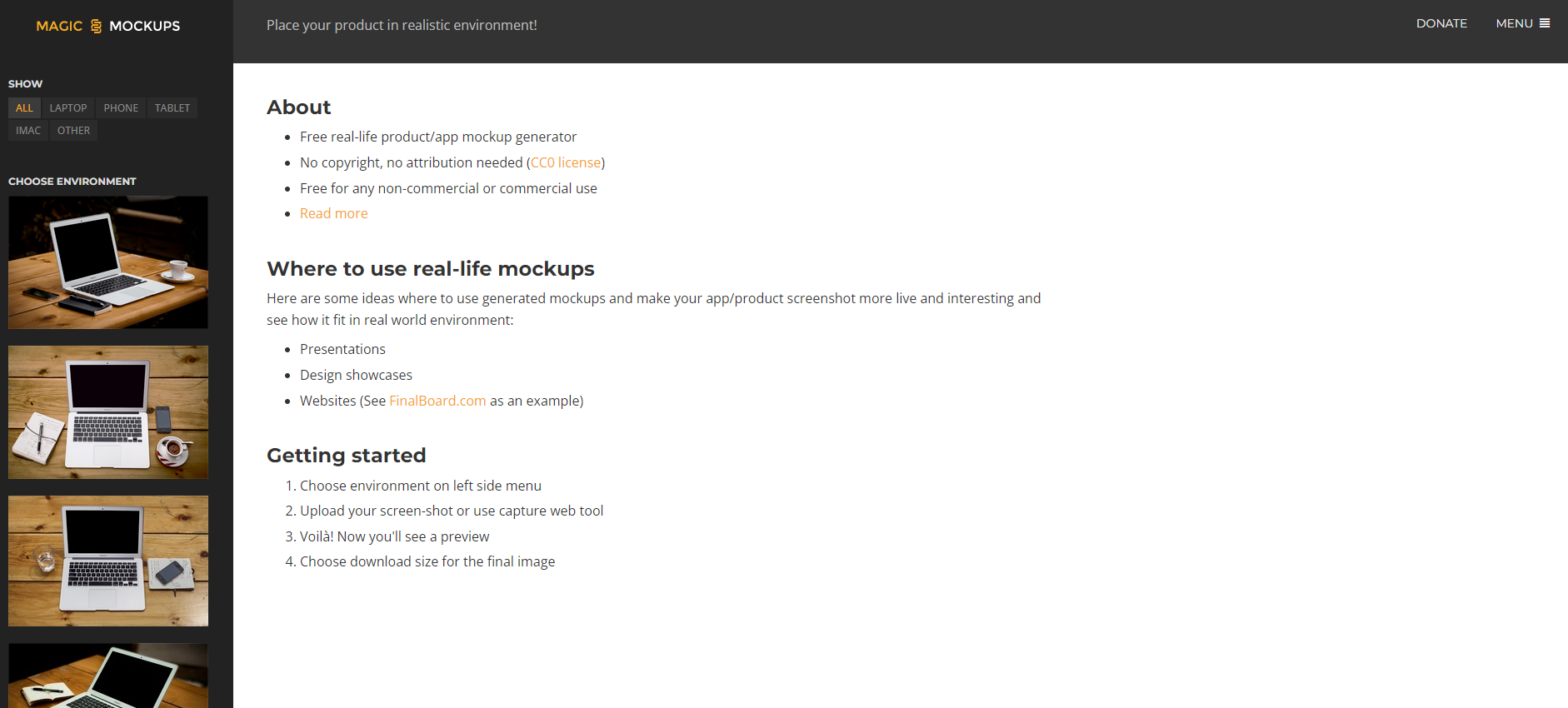Select the OTHER device filter
The height and width of the screenshot is (708, 1568).
(73, 130)
